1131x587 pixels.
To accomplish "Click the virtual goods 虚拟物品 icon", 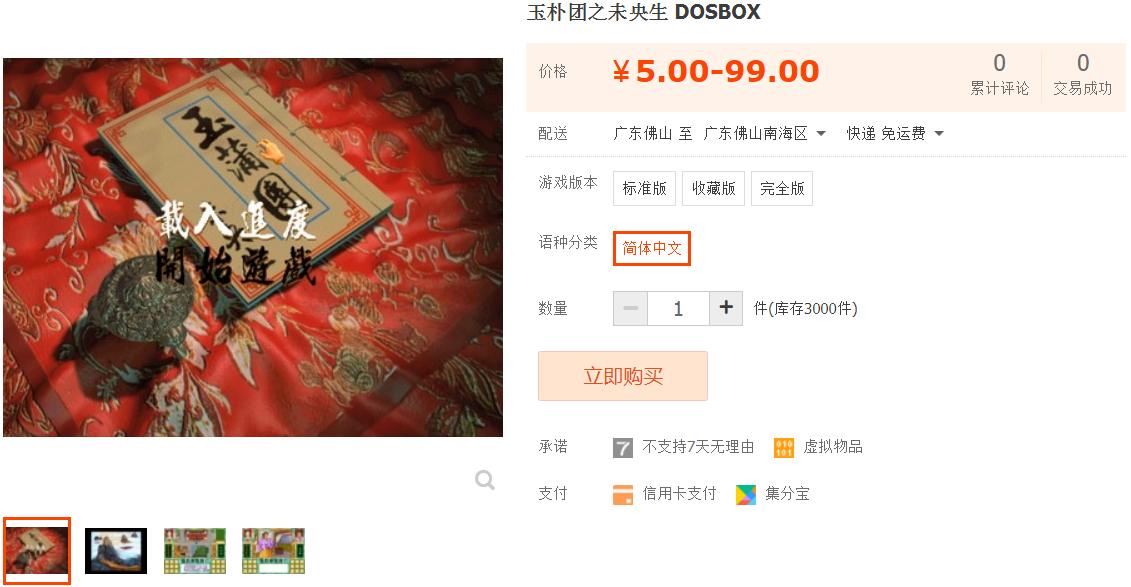I will [x=783, y=448].
